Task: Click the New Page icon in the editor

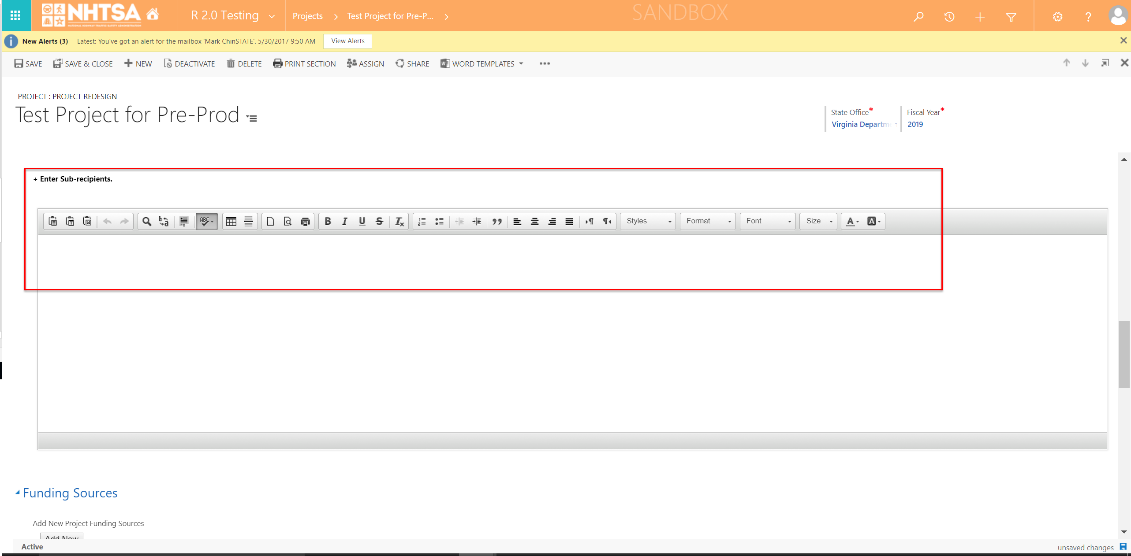Action: pos(270,221)
